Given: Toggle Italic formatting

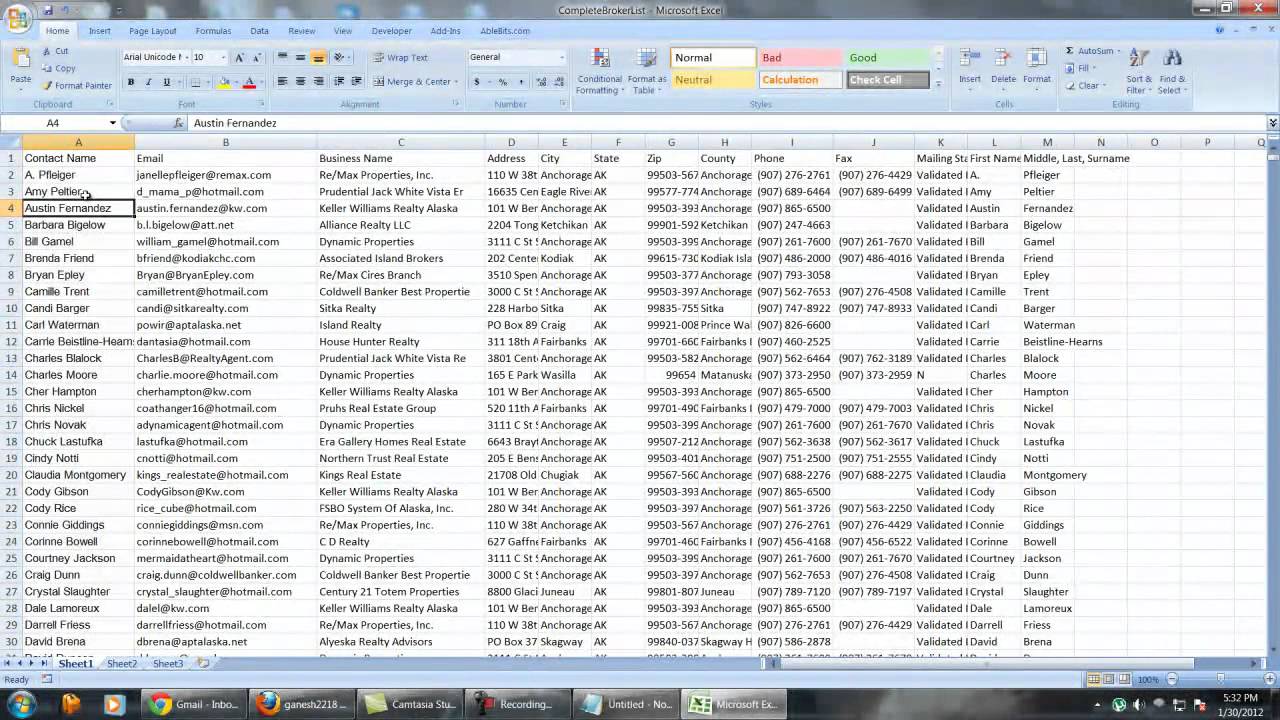Looking at the screenshot, I should 148,82.
